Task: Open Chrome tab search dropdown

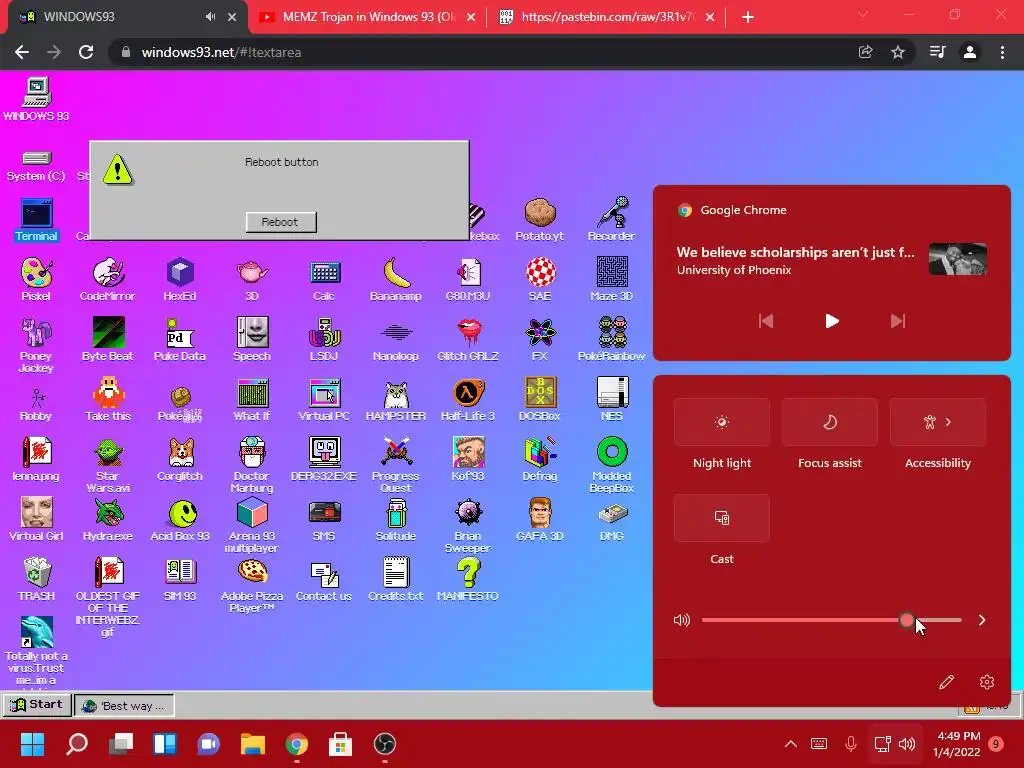Action: point(863,14)
